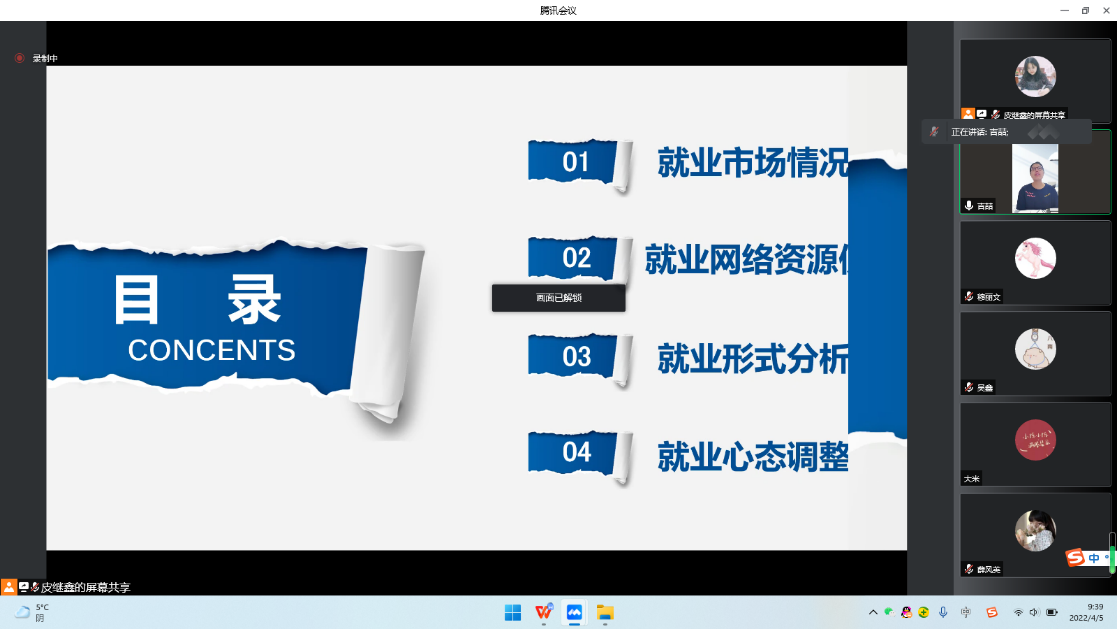The width and height of the screenshot is (1117, 629).
Task: Select the speaking participant's video tile
Action: [1035, 177]
